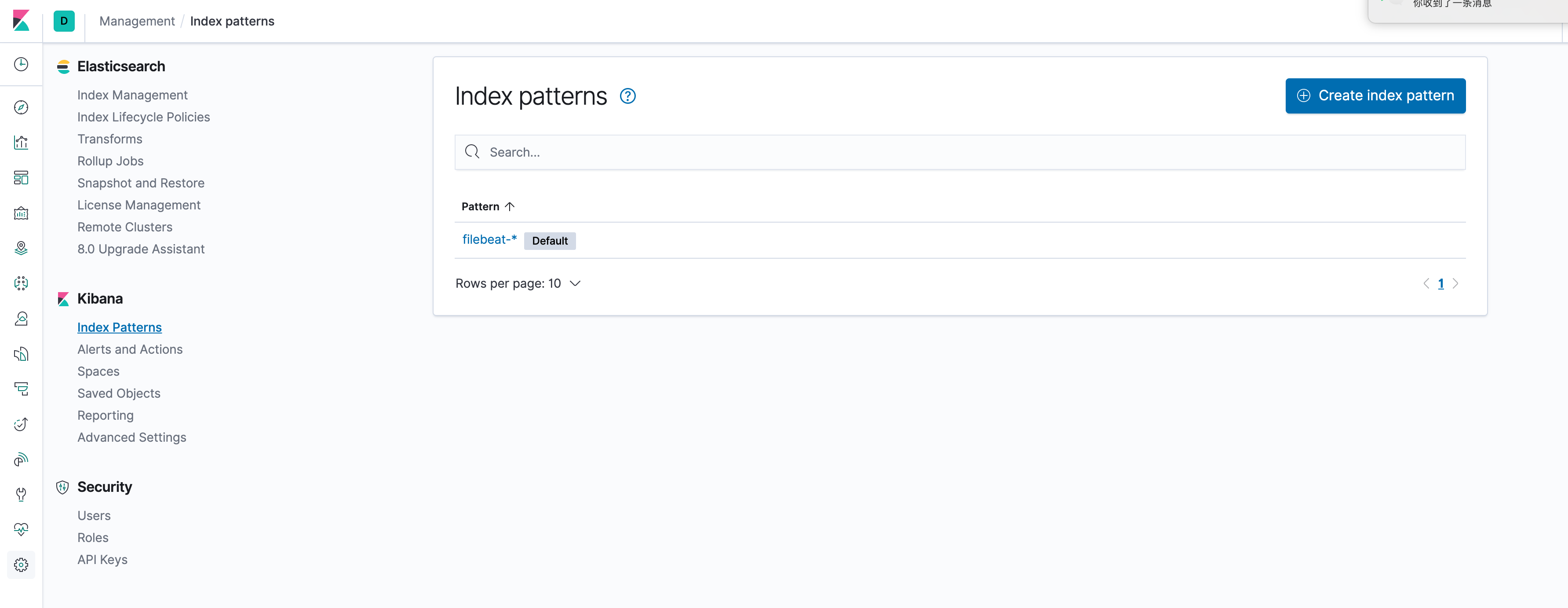Open index patterns help question icon

(627, 96)
